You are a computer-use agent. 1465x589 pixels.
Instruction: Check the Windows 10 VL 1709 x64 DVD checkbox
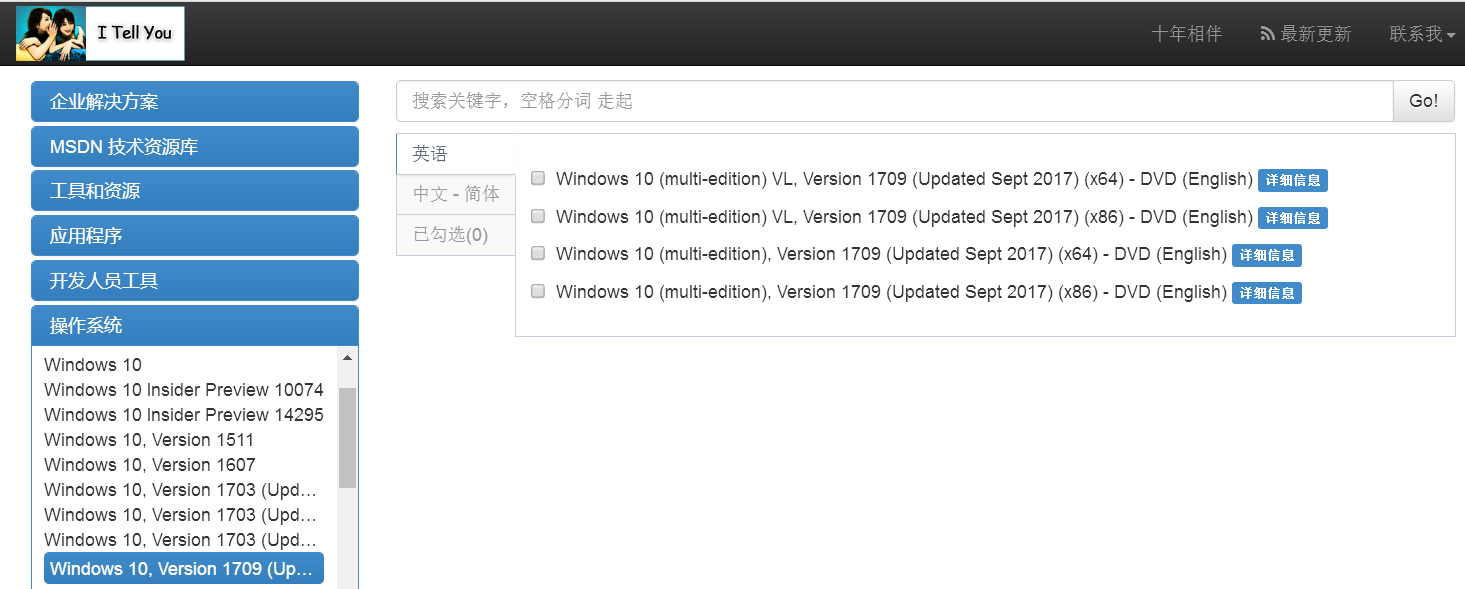[x=537, y=178]
